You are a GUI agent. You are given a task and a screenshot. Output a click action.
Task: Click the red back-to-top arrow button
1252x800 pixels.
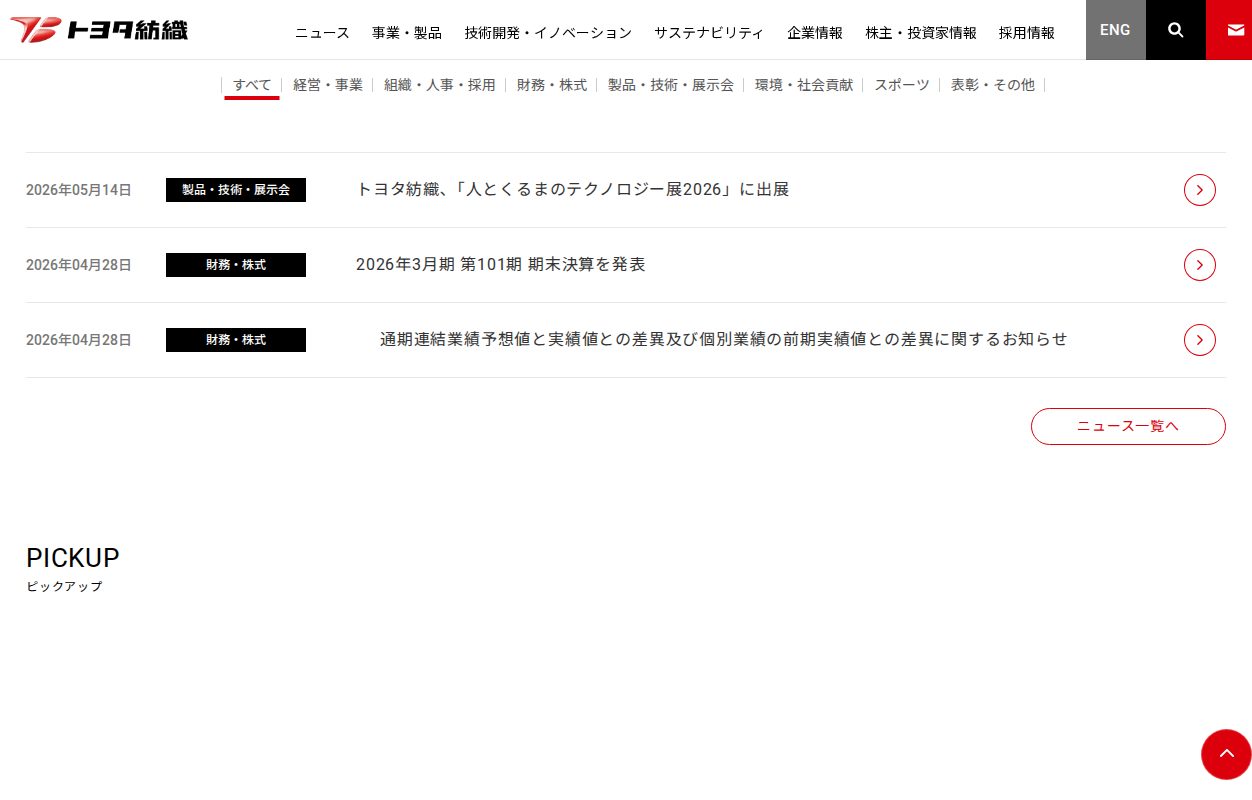coord(1226,754)
